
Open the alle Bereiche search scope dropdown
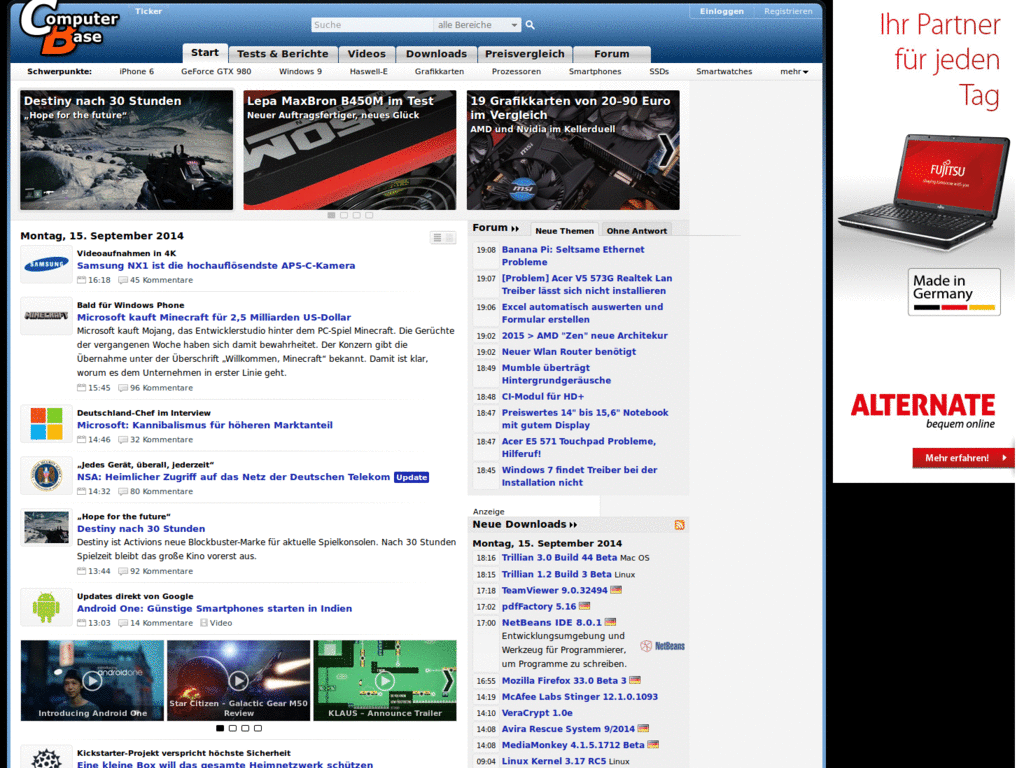tap(478, 24)
